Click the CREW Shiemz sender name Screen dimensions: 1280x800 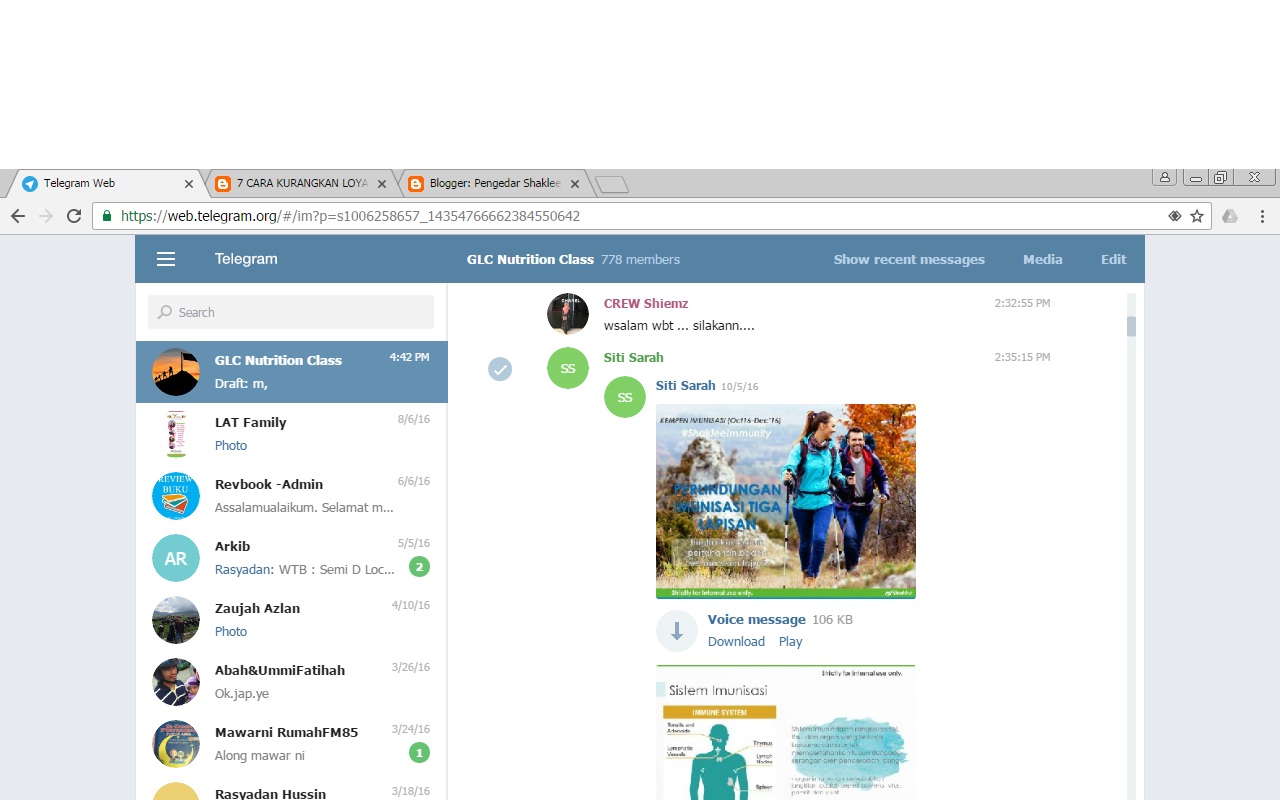(x=646, y=303)
